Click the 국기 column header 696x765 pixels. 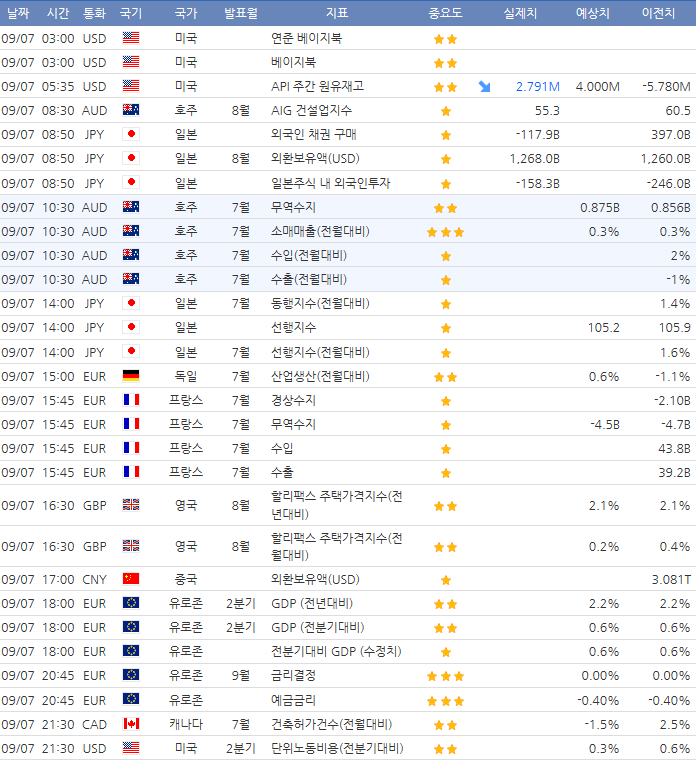pyautogui.click(x=131, y=13)
